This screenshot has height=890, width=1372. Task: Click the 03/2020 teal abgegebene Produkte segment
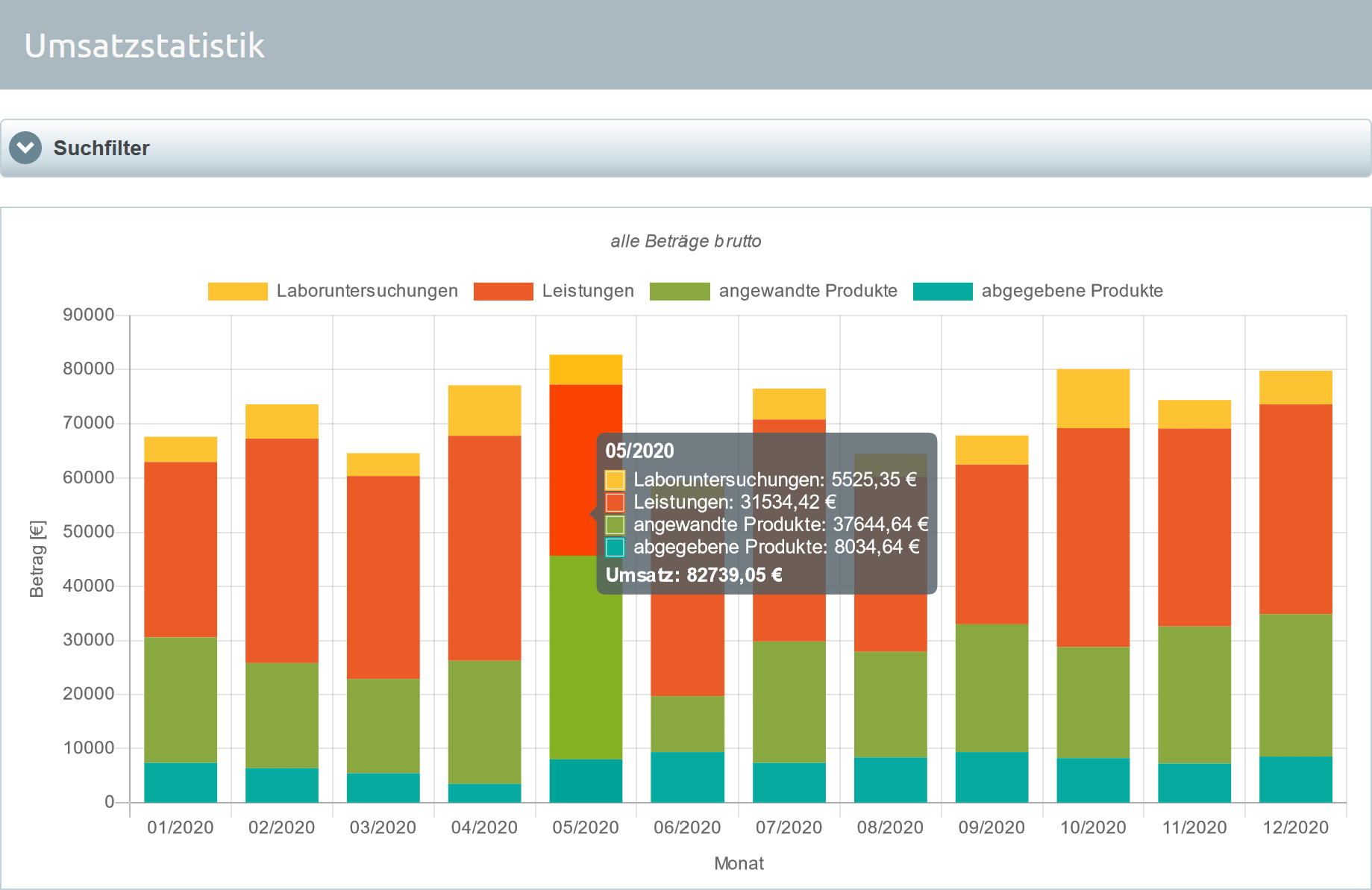click(383, 788)
